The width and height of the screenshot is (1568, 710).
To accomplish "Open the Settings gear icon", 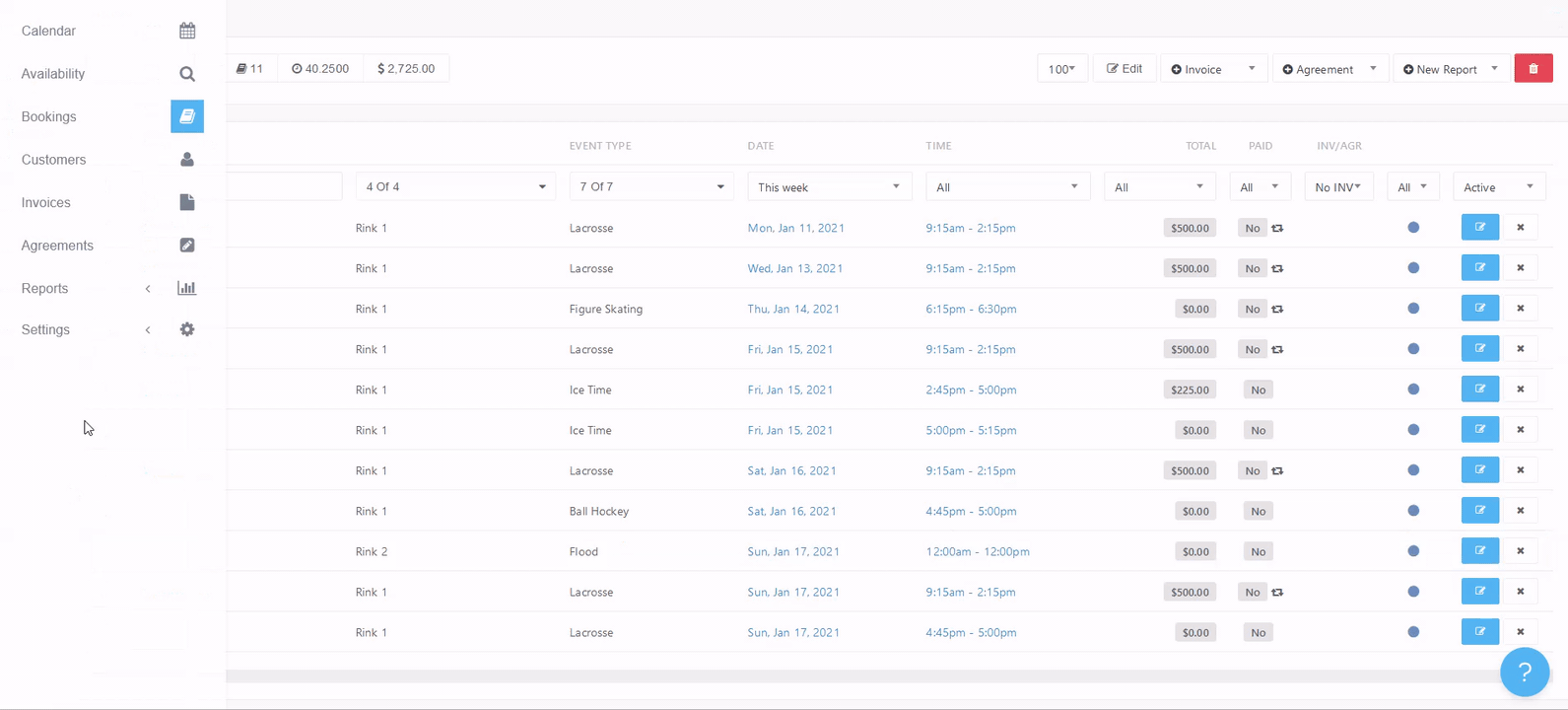I will [187, 329].
